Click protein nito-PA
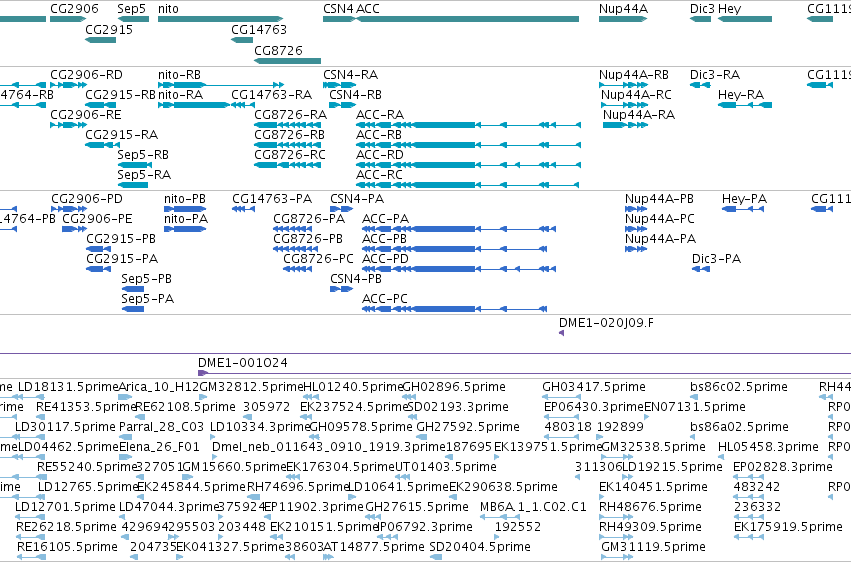This screenshot has height=562, width=851. pyautogui.click(x=185, y=229)
